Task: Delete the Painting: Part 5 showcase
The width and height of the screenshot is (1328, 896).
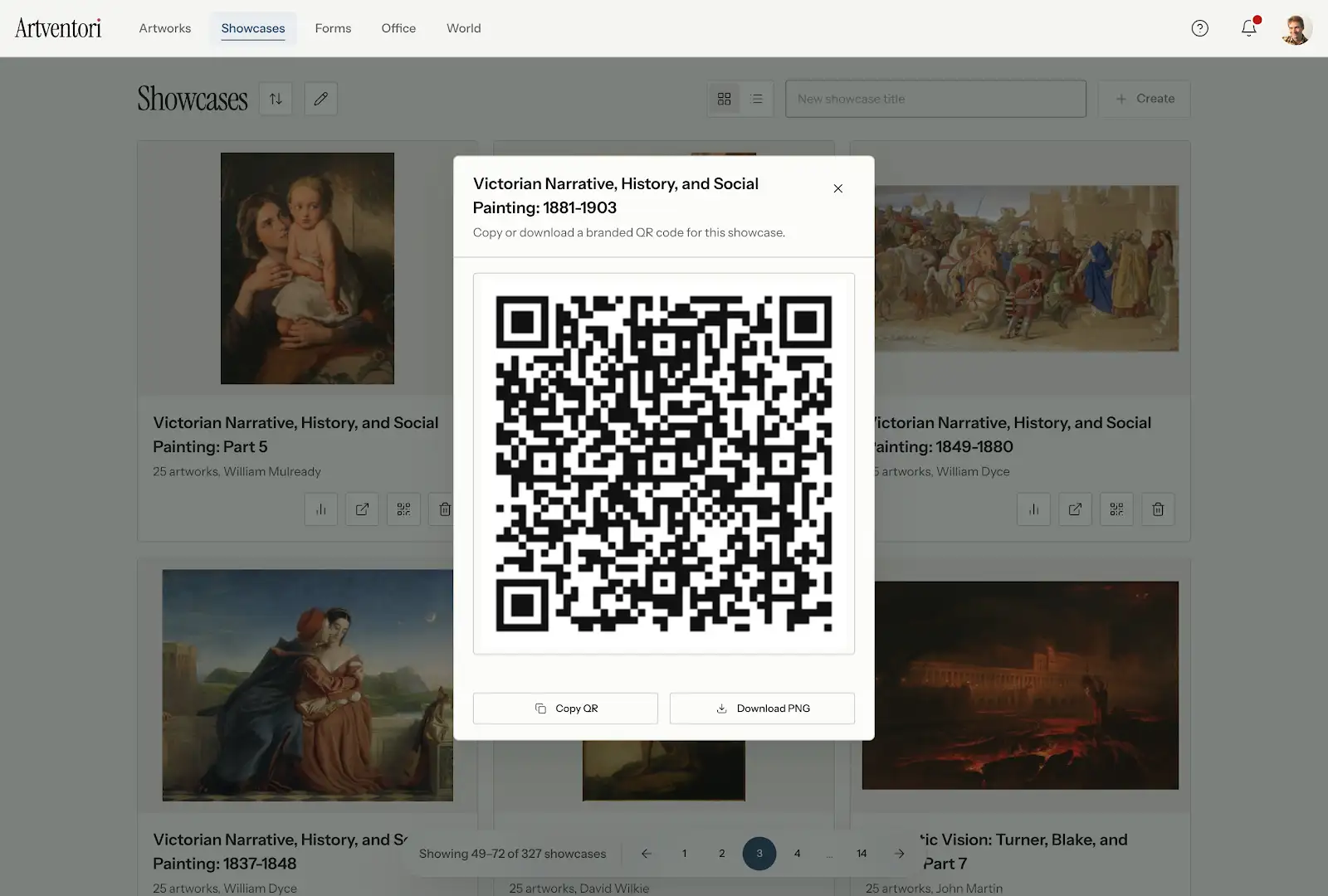Action: click(444, 509)
